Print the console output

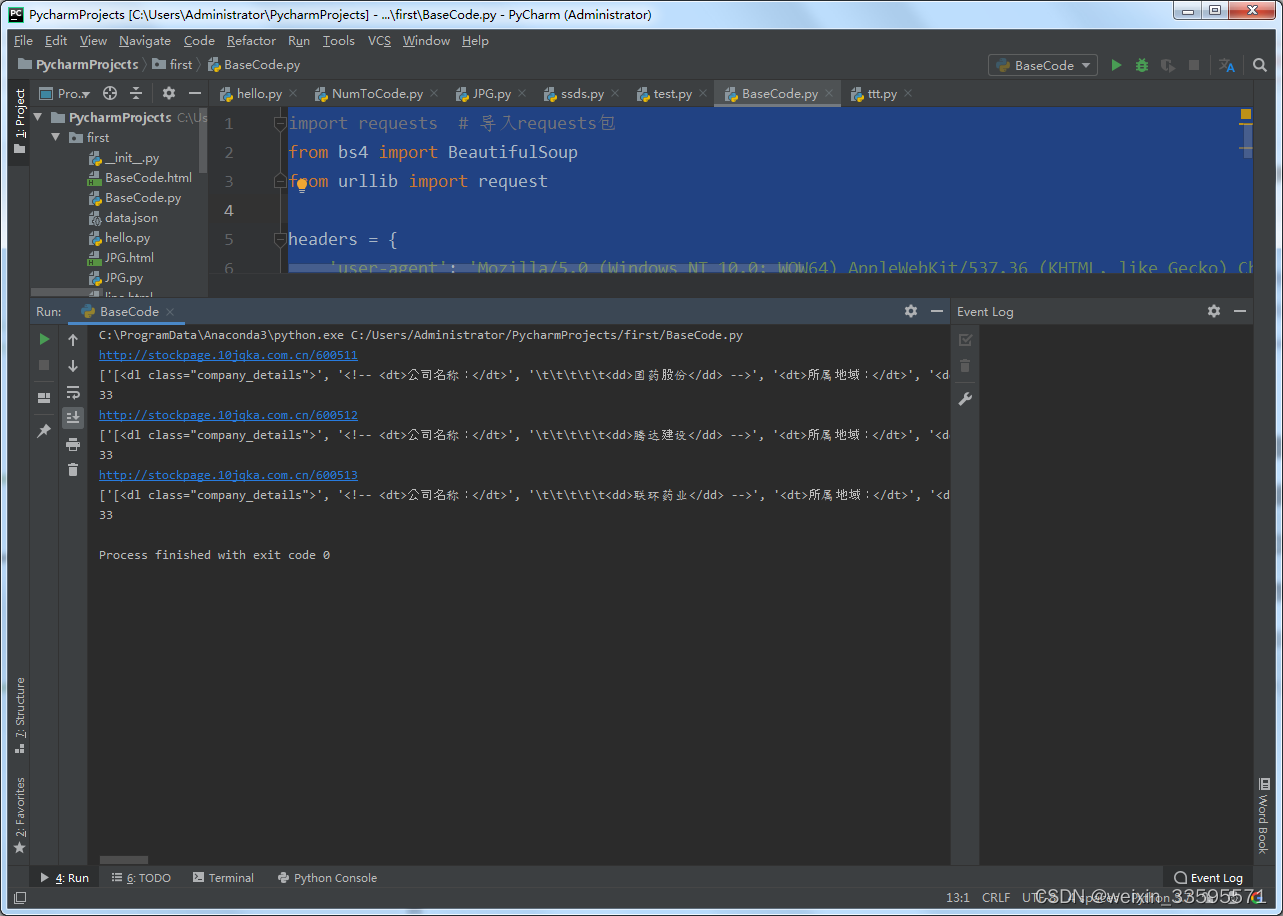click(x=73, y=444)
